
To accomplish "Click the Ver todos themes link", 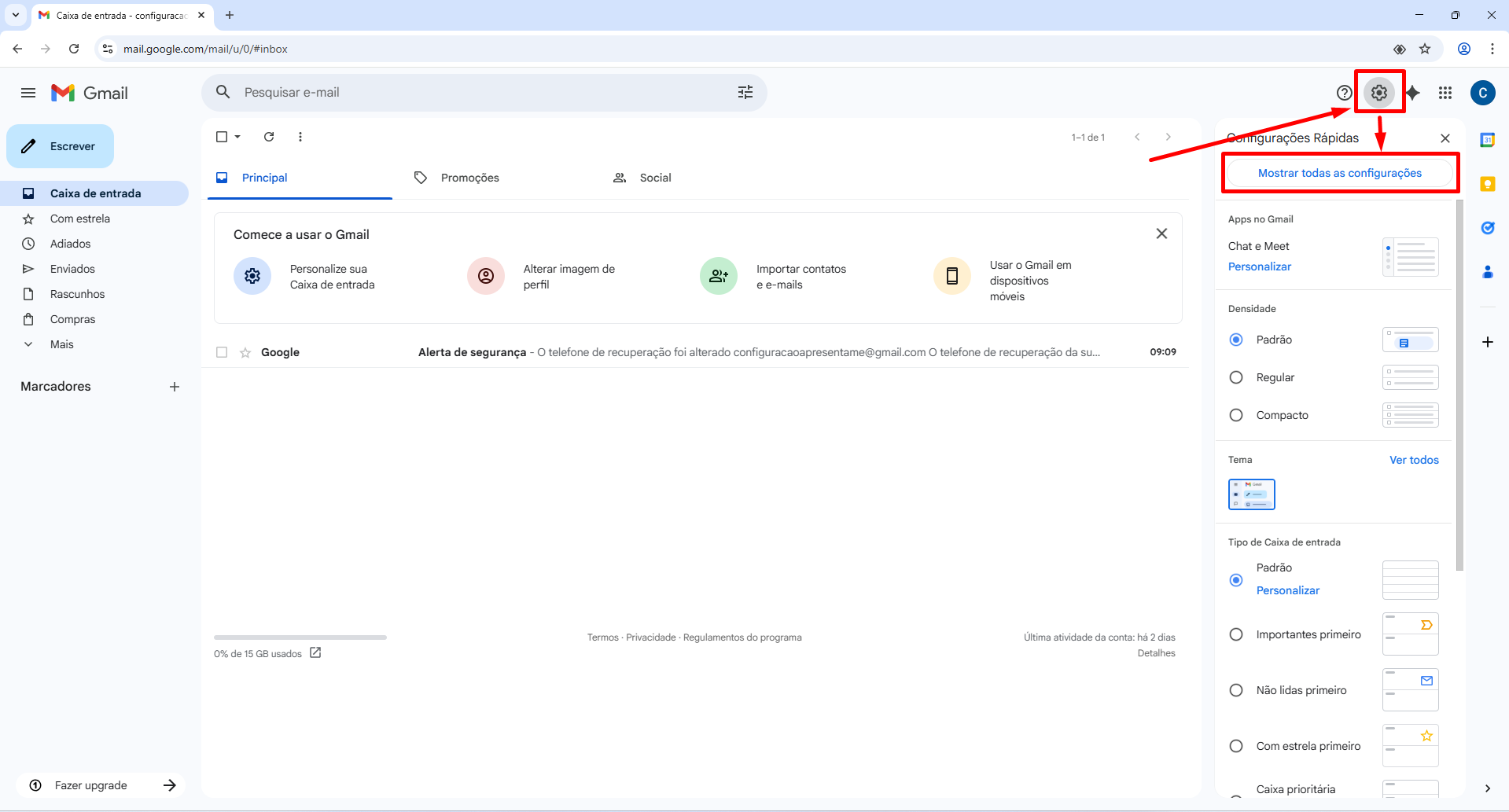I will (1413, 460).
